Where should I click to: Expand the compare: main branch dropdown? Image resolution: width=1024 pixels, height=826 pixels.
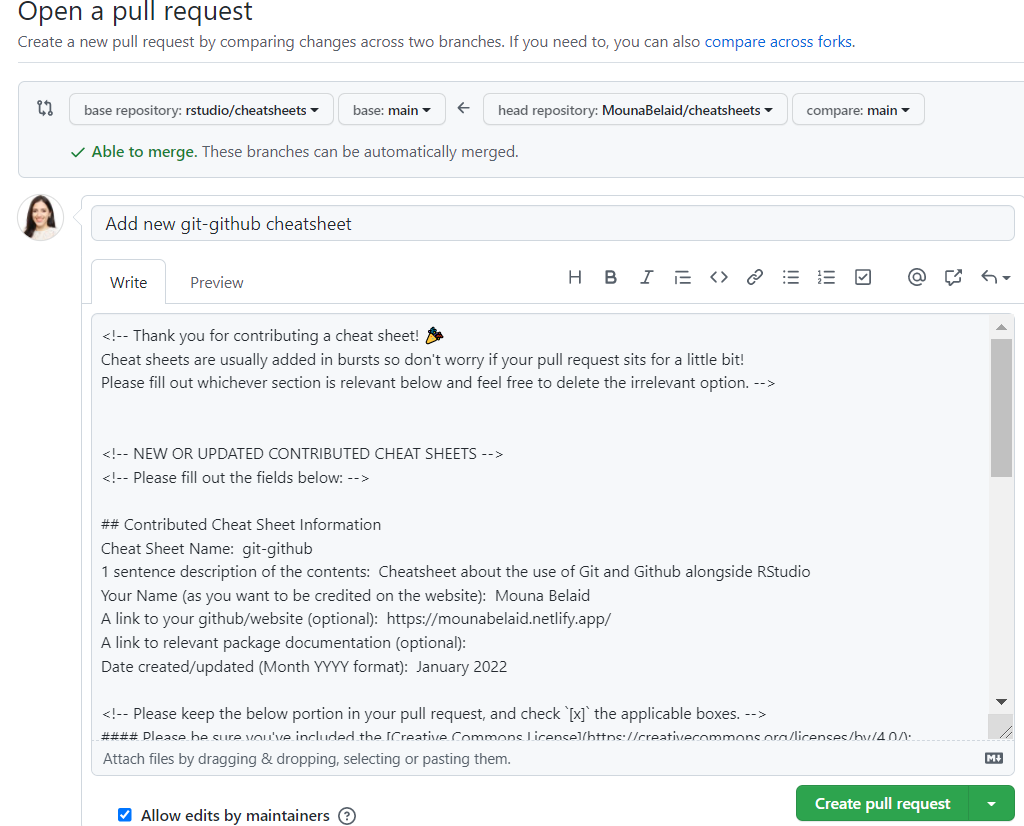(858, 110)
